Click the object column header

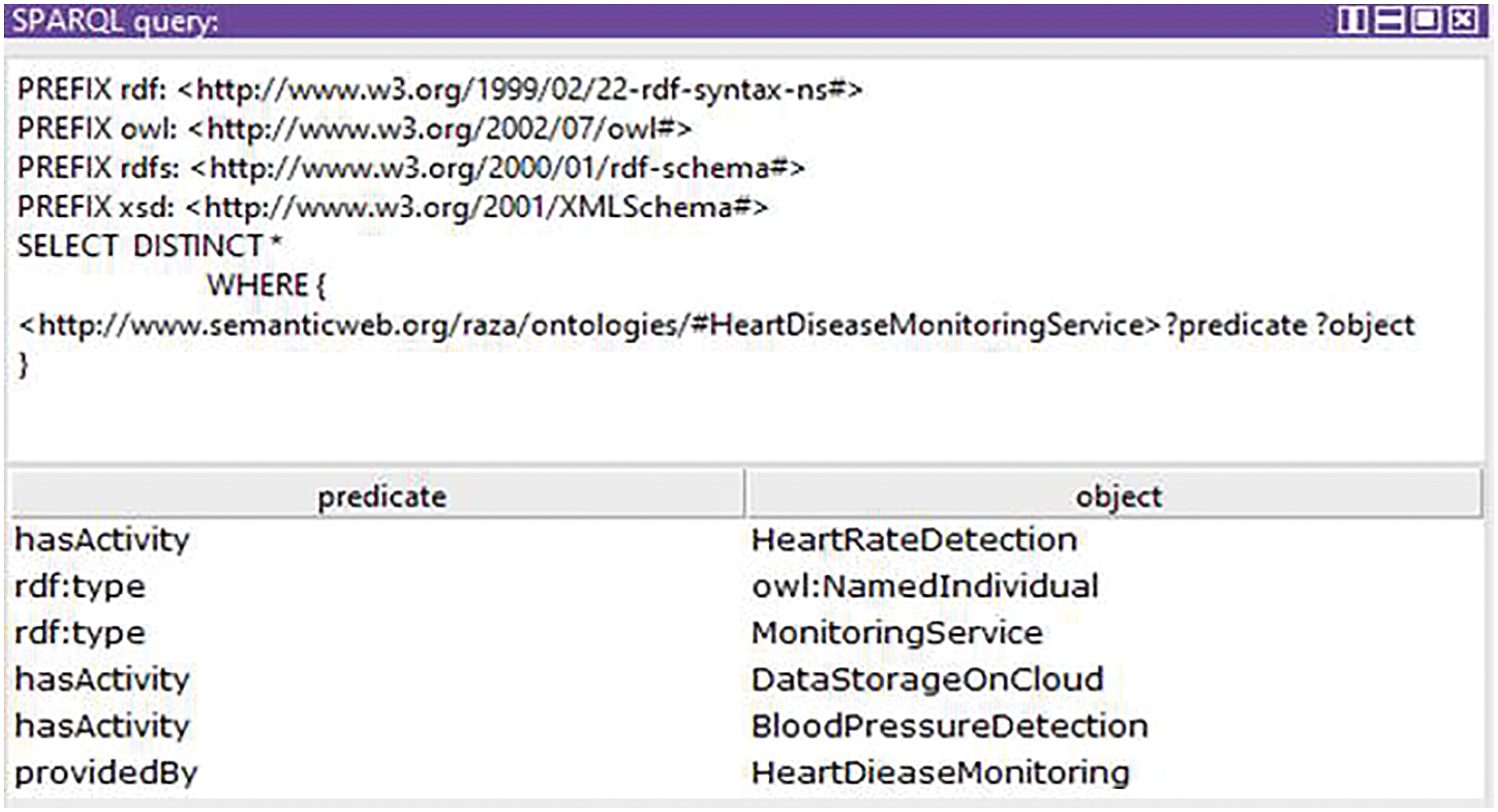1118,497
